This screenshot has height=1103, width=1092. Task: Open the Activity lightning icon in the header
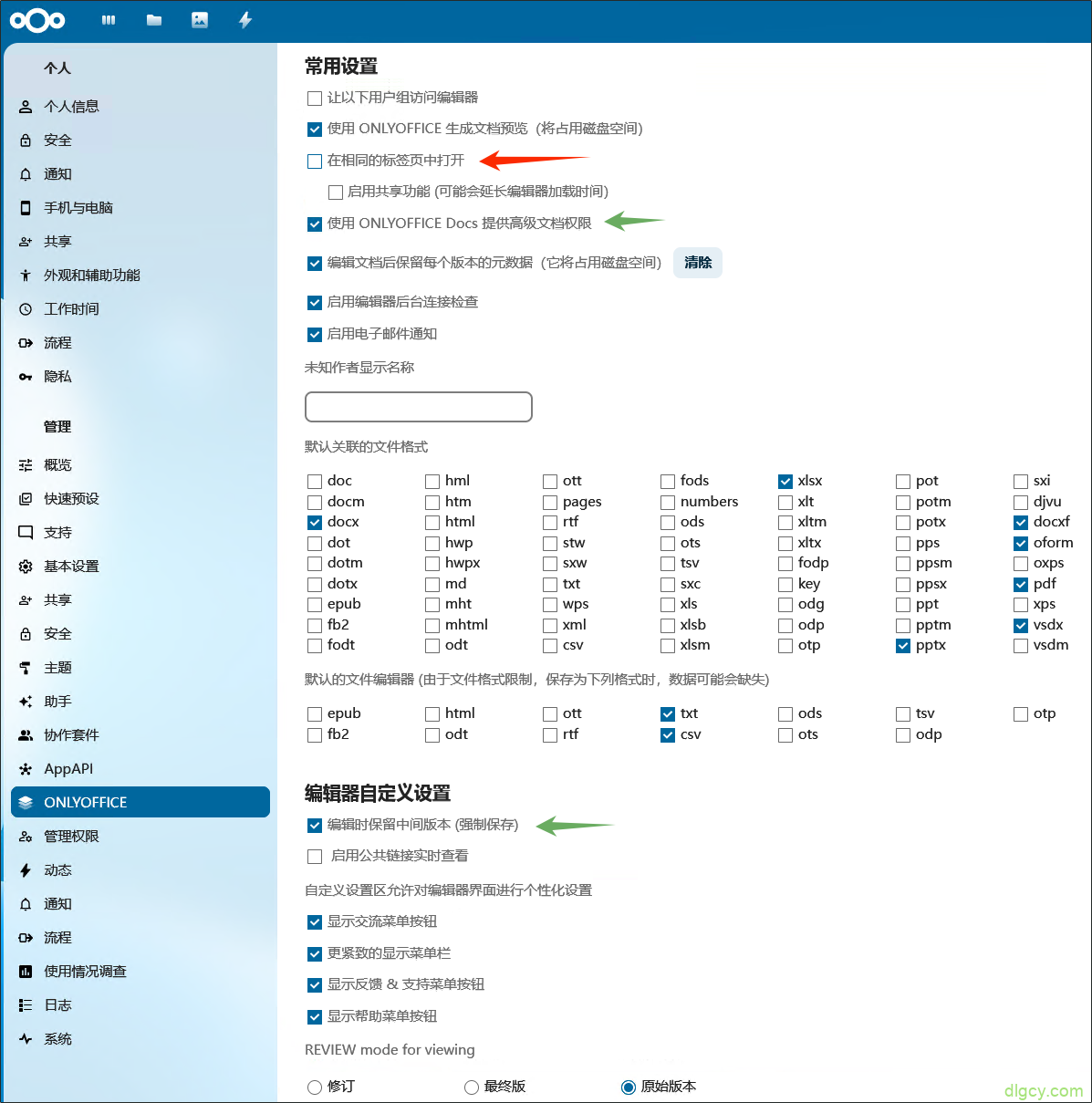point(245,20)
